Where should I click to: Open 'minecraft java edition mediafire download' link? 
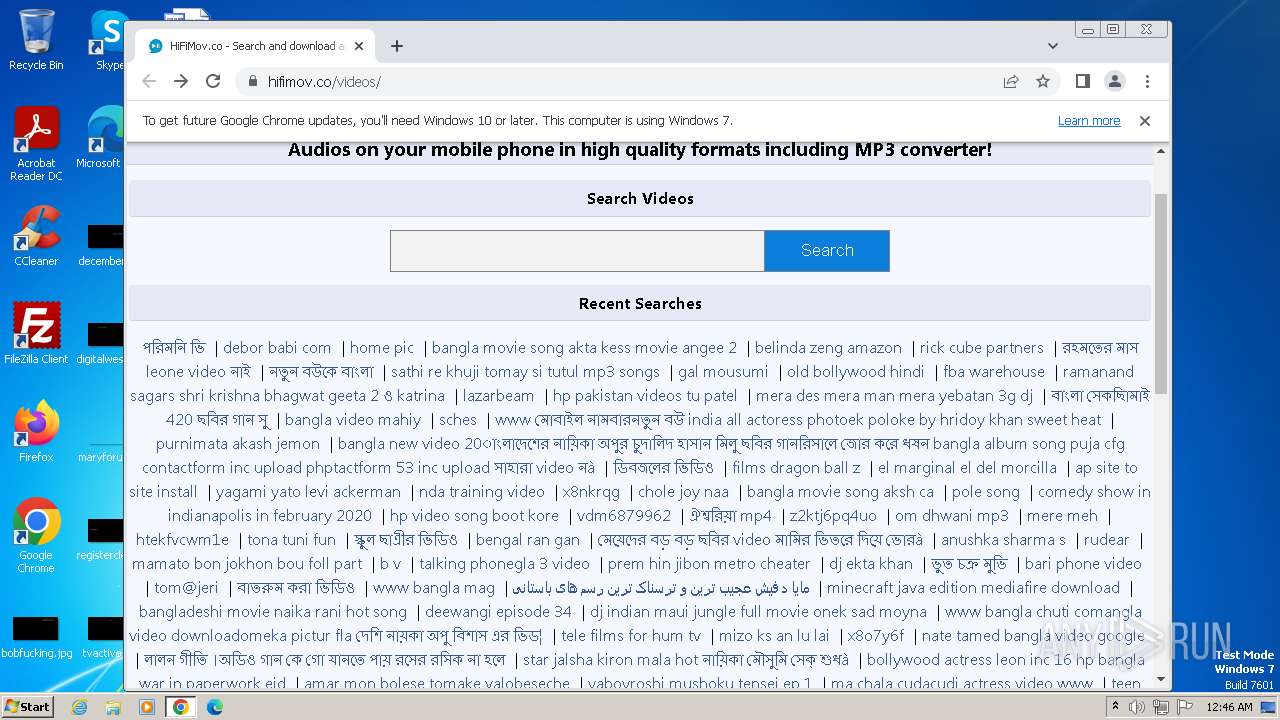[x=973, y=588]
